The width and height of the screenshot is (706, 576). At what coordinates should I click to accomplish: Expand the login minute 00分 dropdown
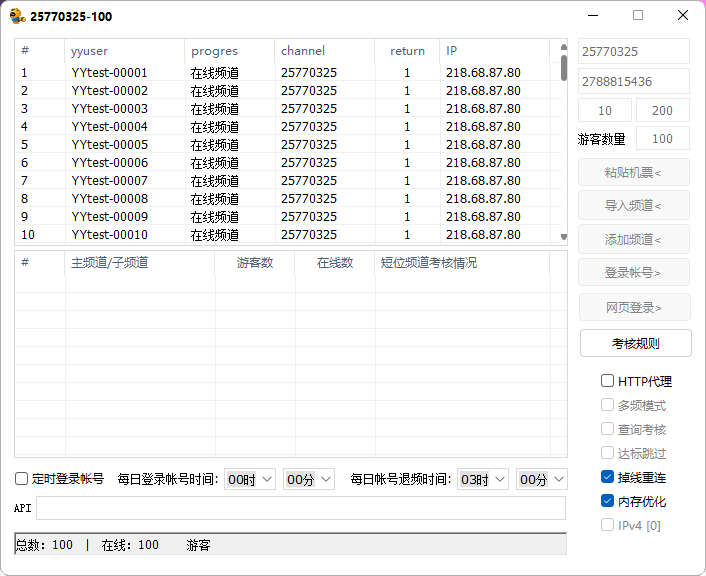click(x=308, y=480)
